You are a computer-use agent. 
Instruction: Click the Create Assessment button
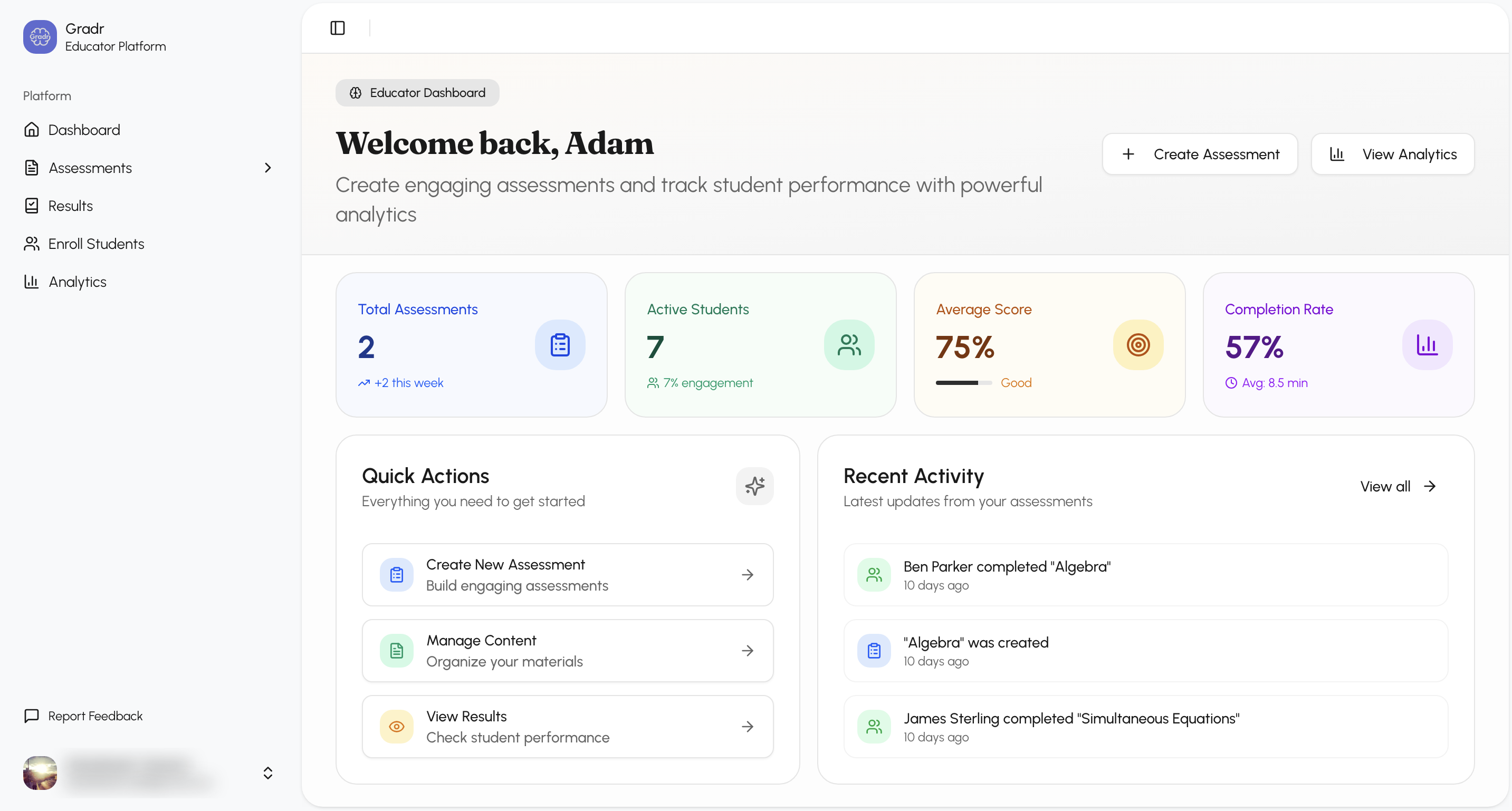coord(1199,154)
